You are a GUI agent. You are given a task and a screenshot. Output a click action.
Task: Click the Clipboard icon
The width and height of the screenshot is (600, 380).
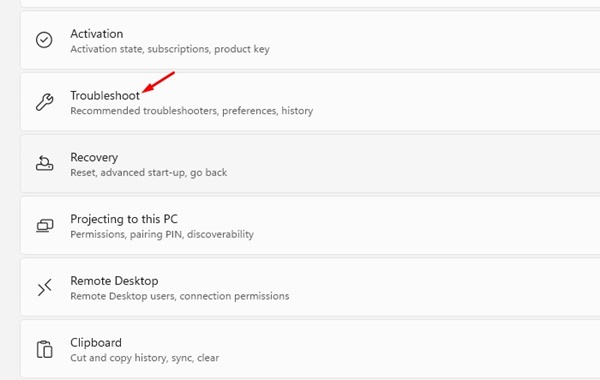pyautogui.click(x=44, y=349)
